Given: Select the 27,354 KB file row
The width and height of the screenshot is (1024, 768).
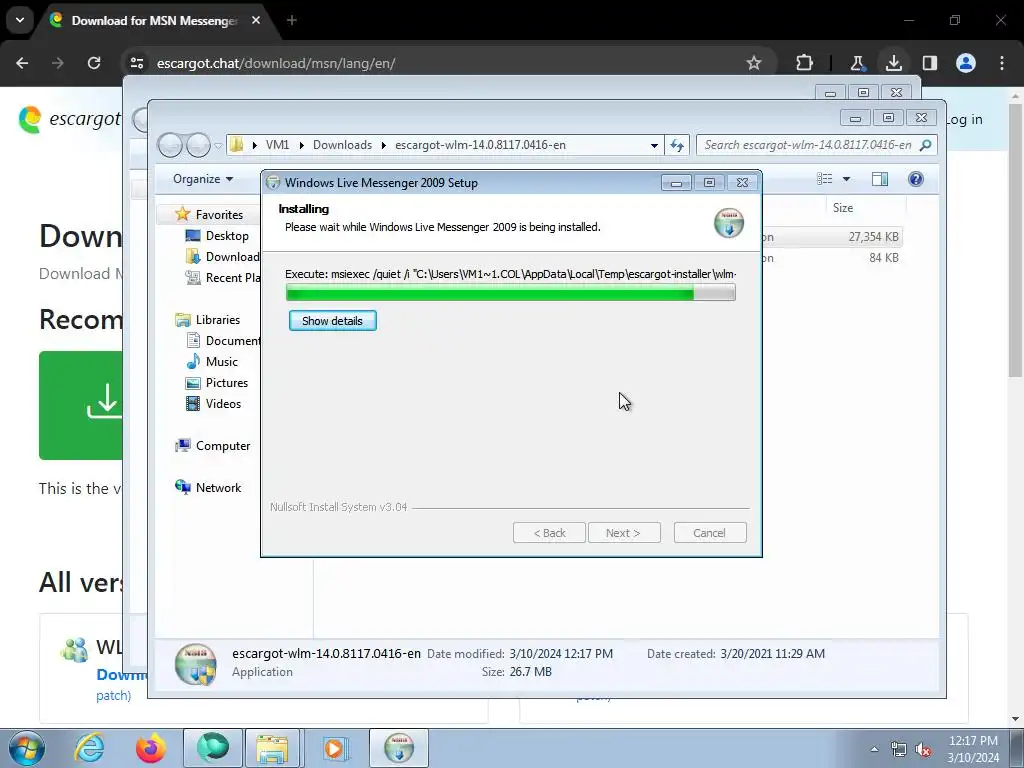Looking at the screenshot, I should [832, 236].
